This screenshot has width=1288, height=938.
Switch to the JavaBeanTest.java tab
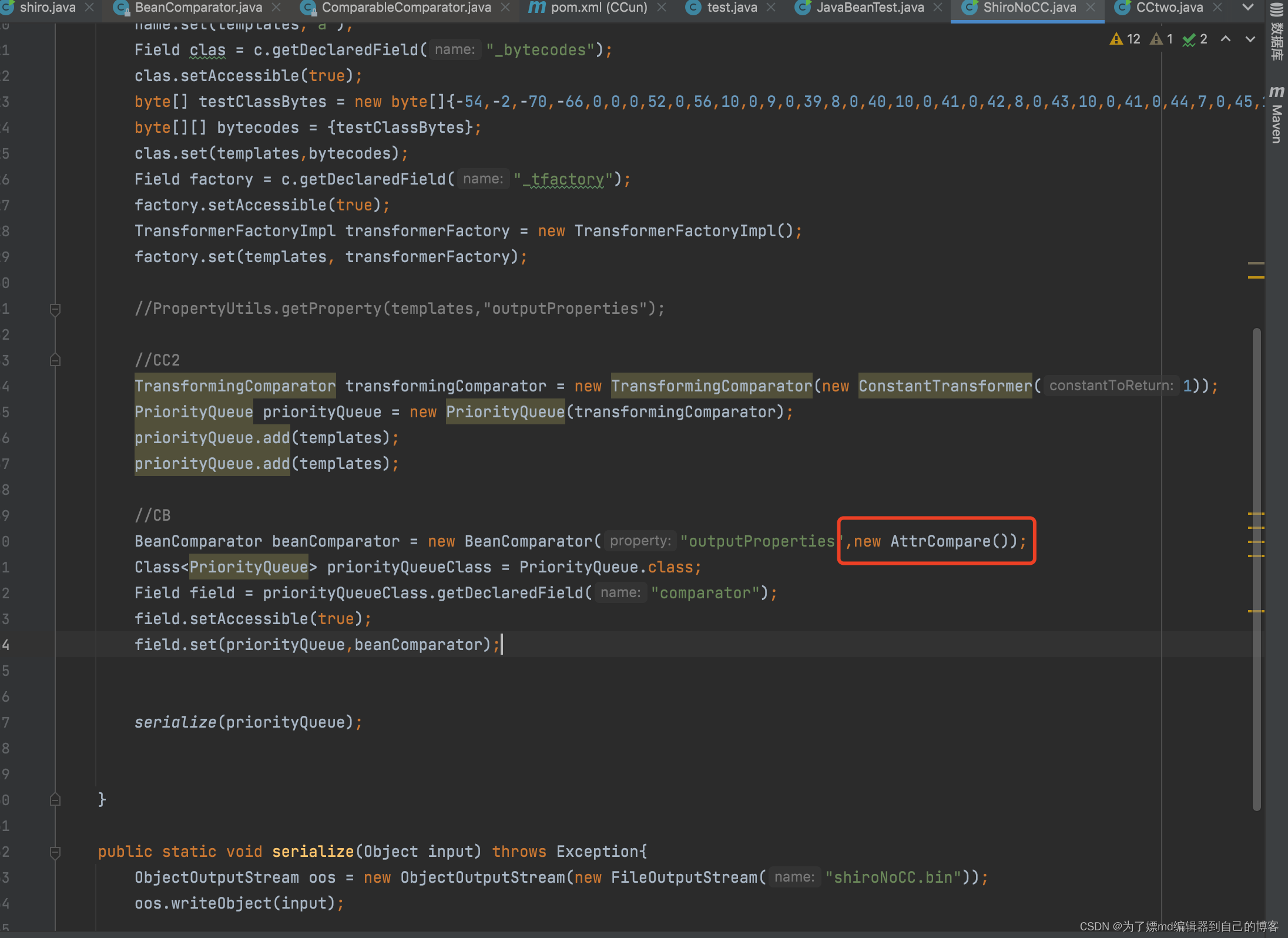[870, 8]
